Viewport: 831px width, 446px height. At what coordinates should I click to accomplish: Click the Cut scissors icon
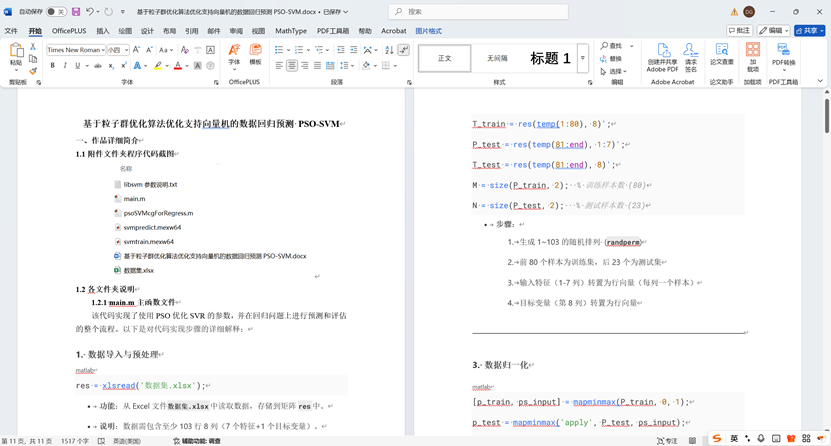[x=33, y=47]
